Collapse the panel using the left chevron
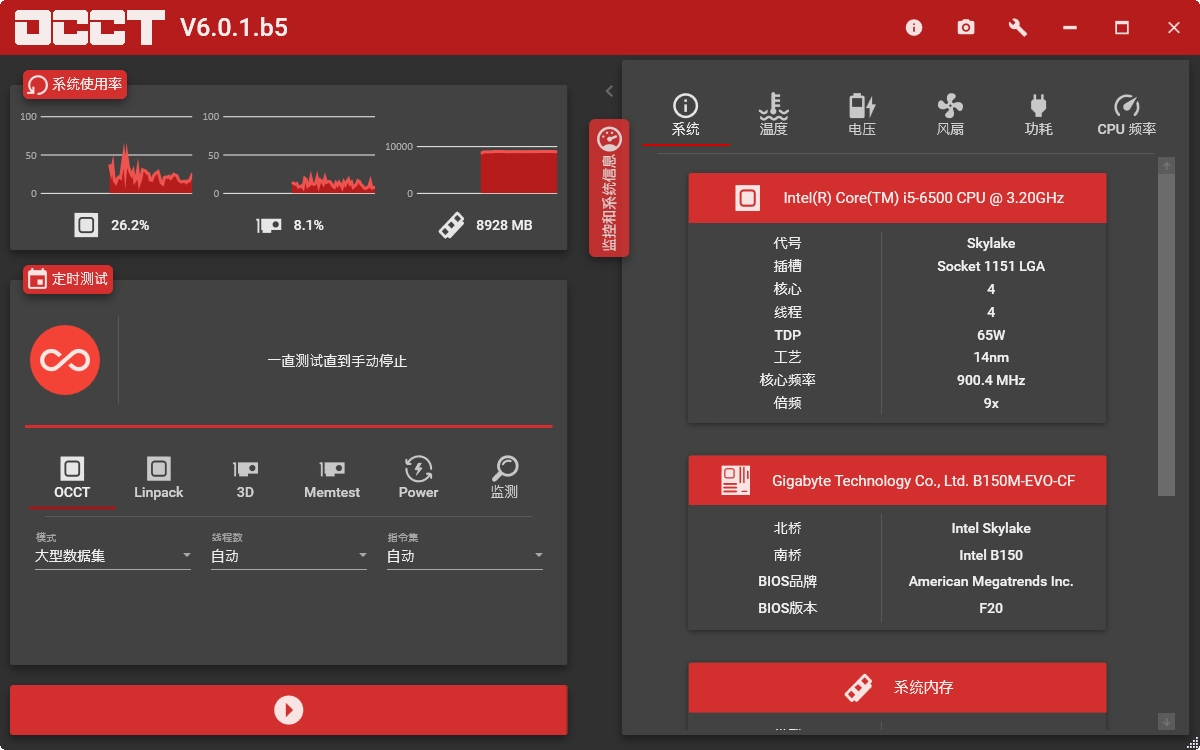This screenshot has width=1200, height=750. click(x=610, y=90)
